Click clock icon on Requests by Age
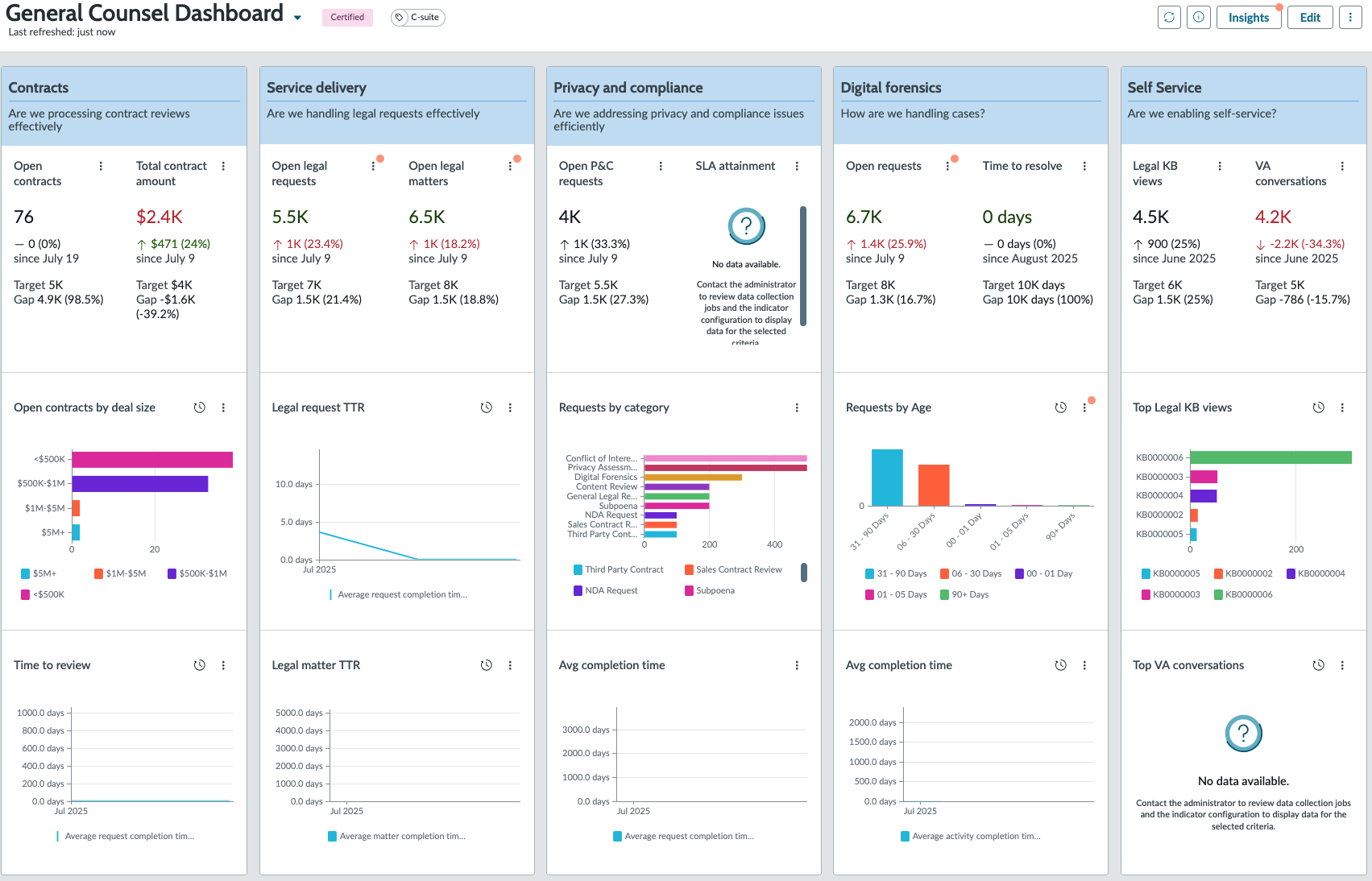The height and width of the screenshot is (881, 1372). [x=1060, y=407]
